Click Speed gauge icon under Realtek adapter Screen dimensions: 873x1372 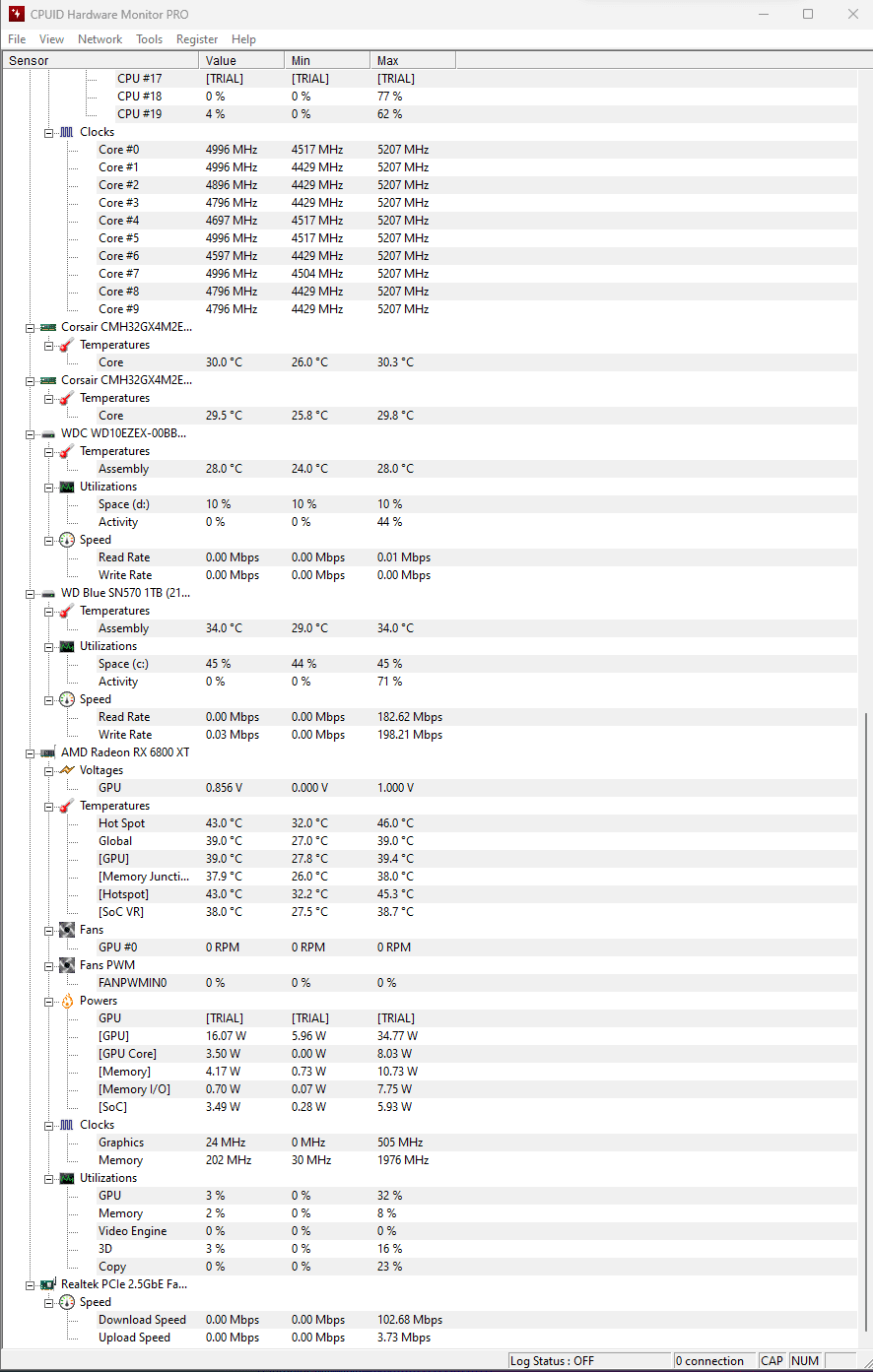point(66,1302)
